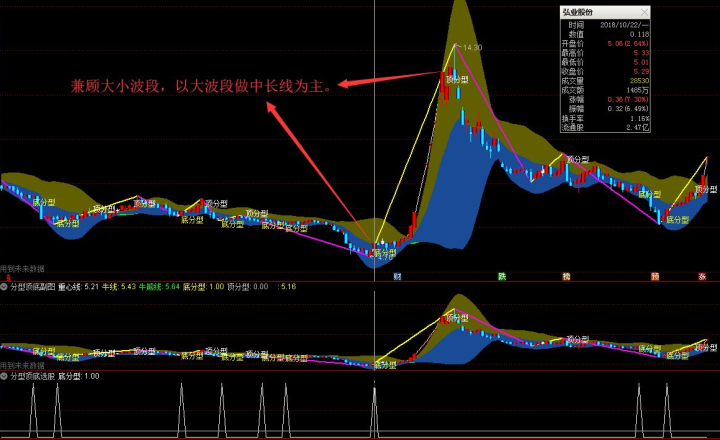Click the 成交额 1485万 row in popup

(x=605, y=90)
